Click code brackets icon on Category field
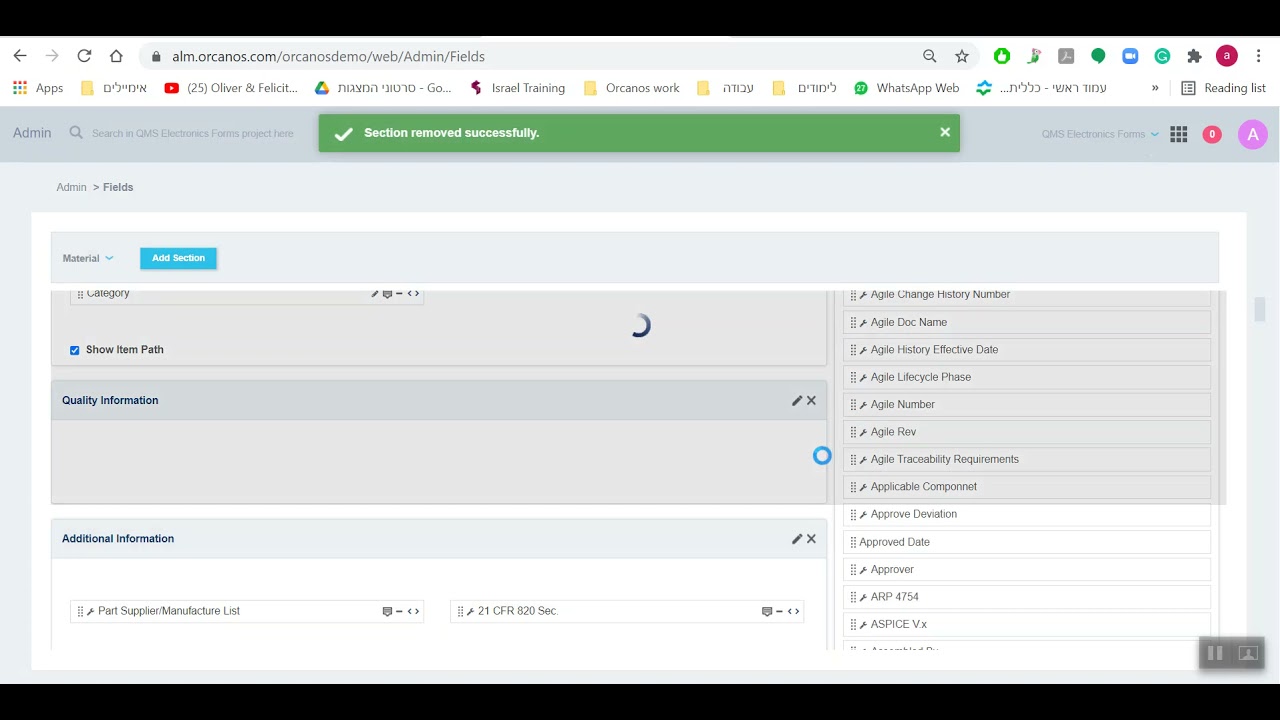The height and width of the screenshot is (720, 1280). pos(413,293)
